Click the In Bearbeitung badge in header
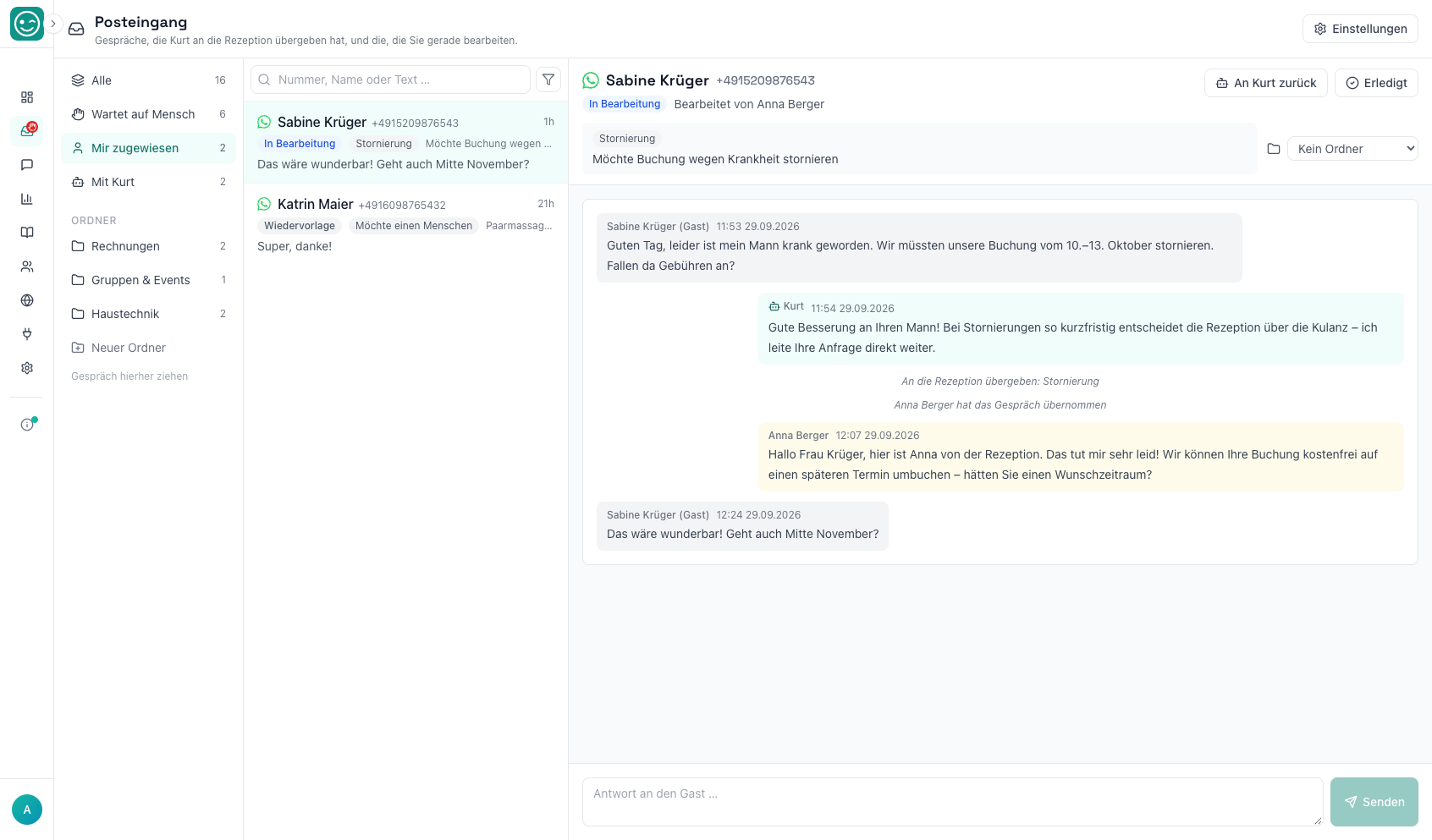 pyautogui.click(x=625, y=104)
